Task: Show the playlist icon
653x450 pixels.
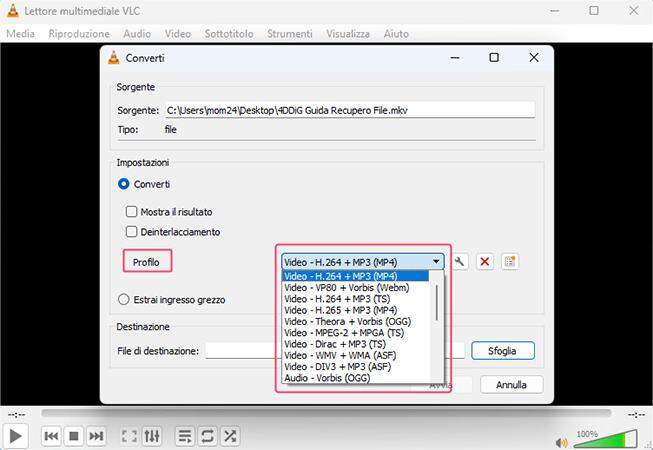Action: click(x=184, y=436)
